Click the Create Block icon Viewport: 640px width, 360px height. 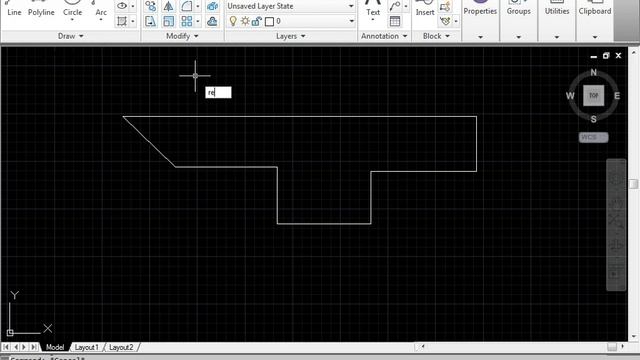445,6
